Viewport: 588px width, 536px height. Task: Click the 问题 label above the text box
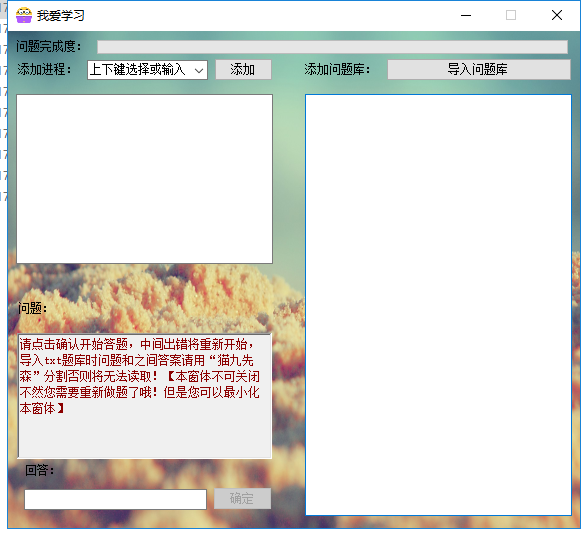coord(33,308)
